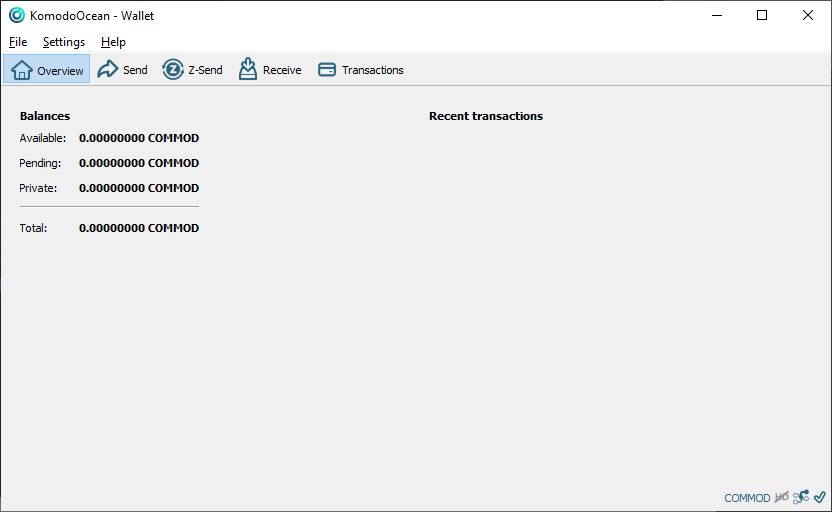Image resolution: width=832 pixels, height=512 pixels.
Task: Open the Help menu
Action: (x=113, y=42)
